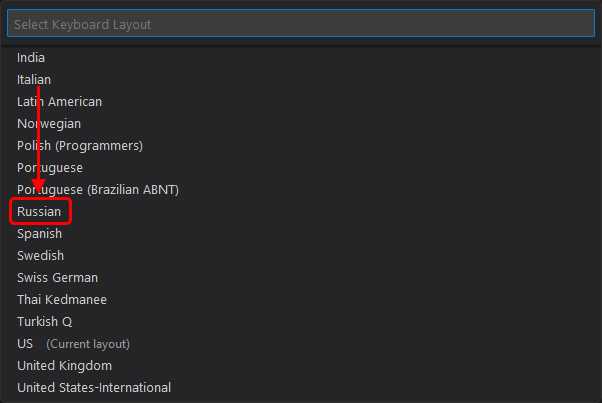Choose the Italian layout
This screenshot has width=602, height=403.
tap(34, 80)
